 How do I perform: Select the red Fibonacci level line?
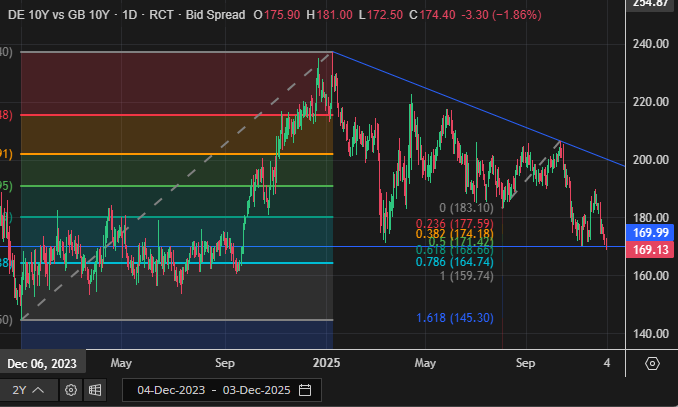(180, 115)
